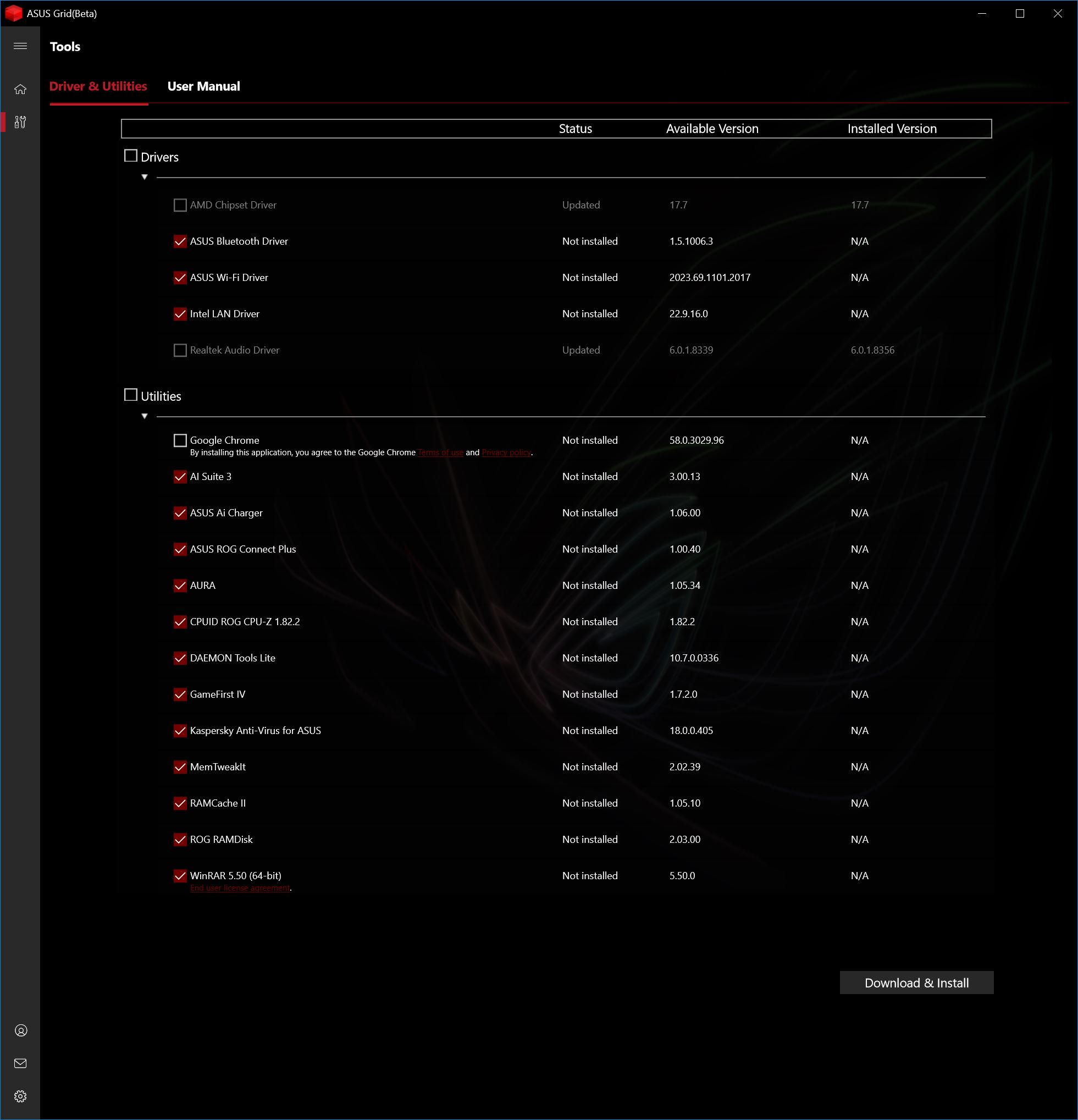Open the user account icon
This screenshot has height=1120, width=1078.
pos(20,1030)
